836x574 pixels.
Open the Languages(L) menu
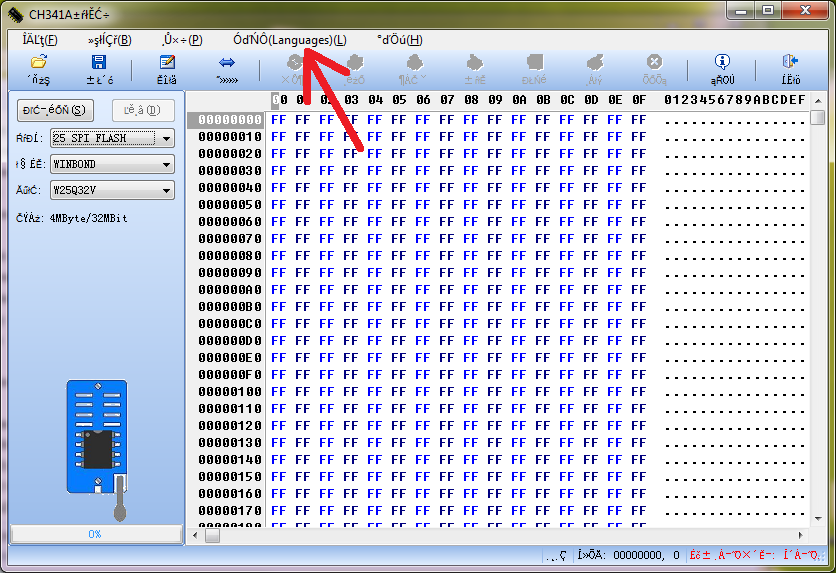[290, 40]
